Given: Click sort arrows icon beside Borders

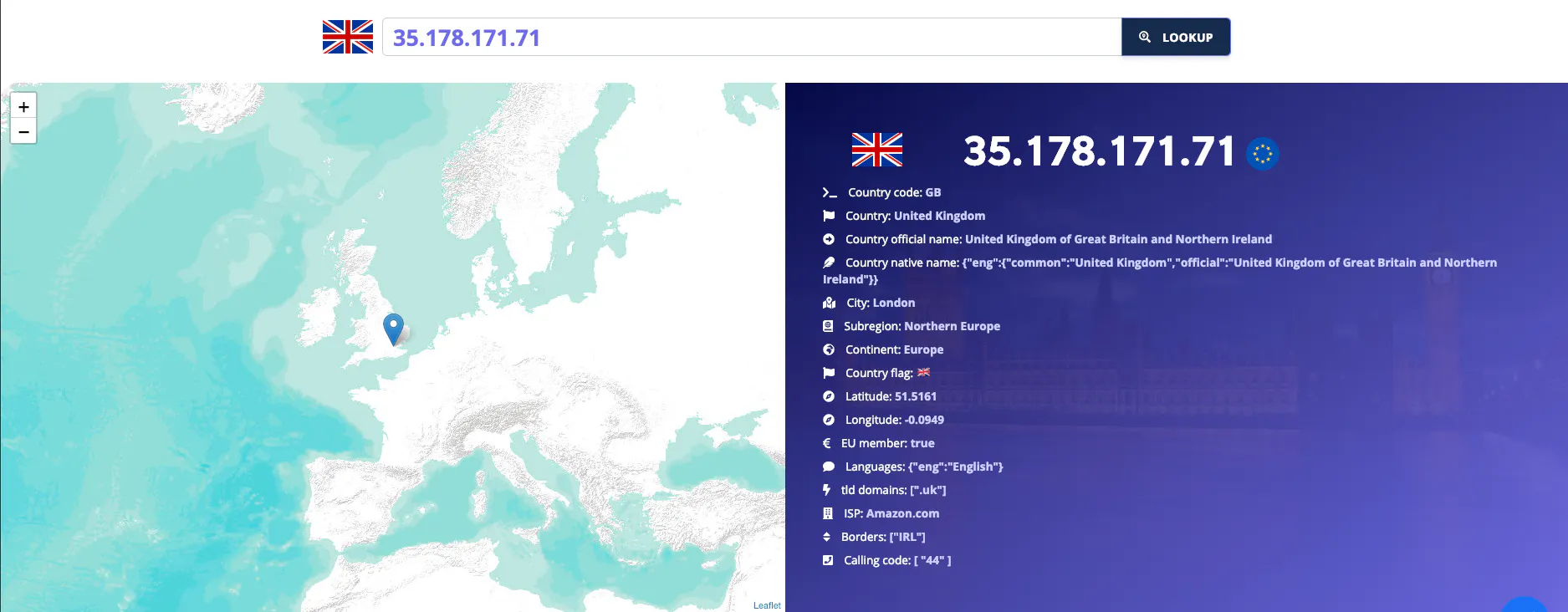Looking at the screenshot, I should [x=826, y=537].
